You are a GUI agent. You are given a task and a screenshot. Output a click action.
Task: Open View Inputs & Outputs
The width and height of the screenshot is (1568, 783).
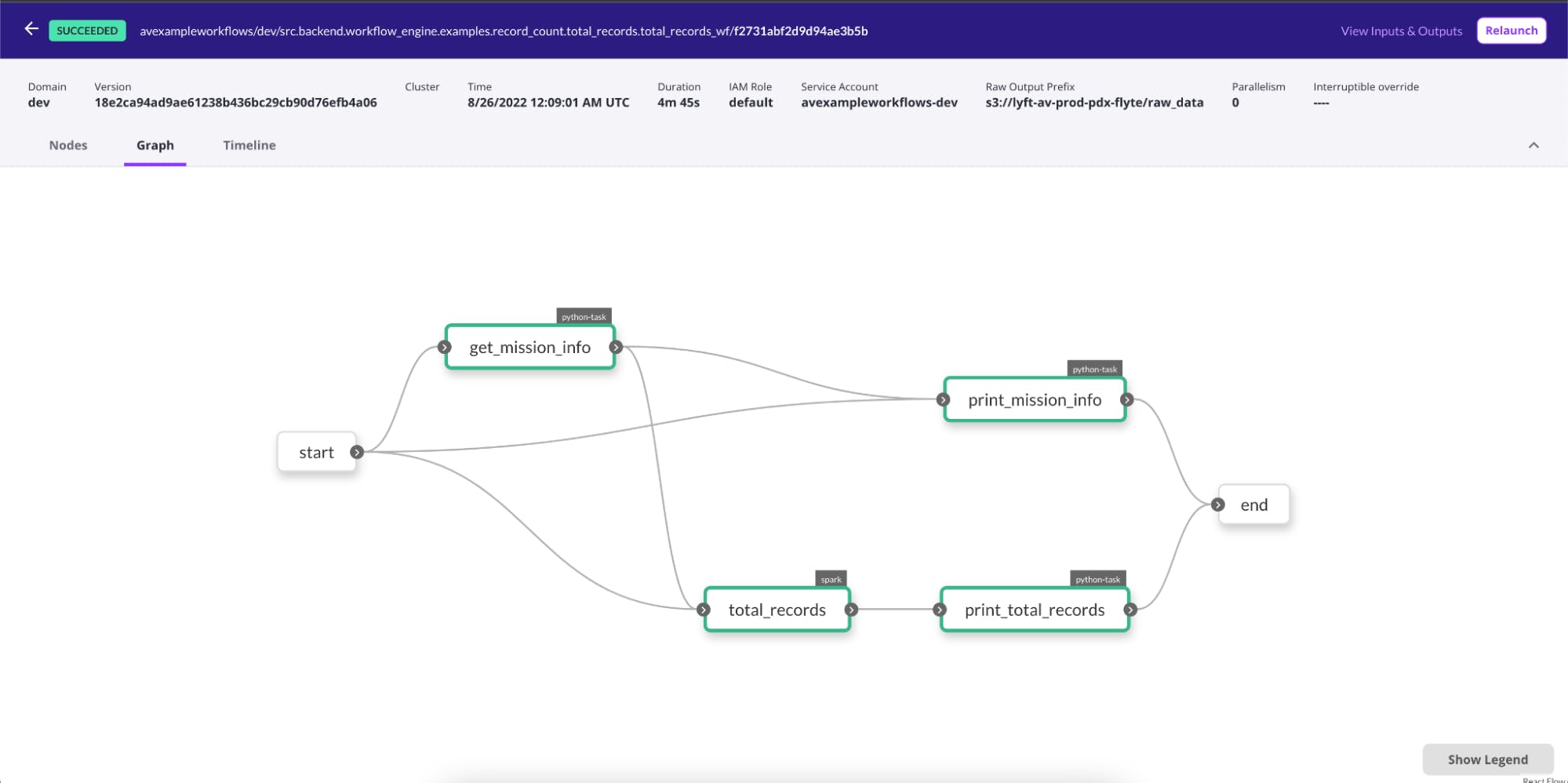tap(1400, 31)
